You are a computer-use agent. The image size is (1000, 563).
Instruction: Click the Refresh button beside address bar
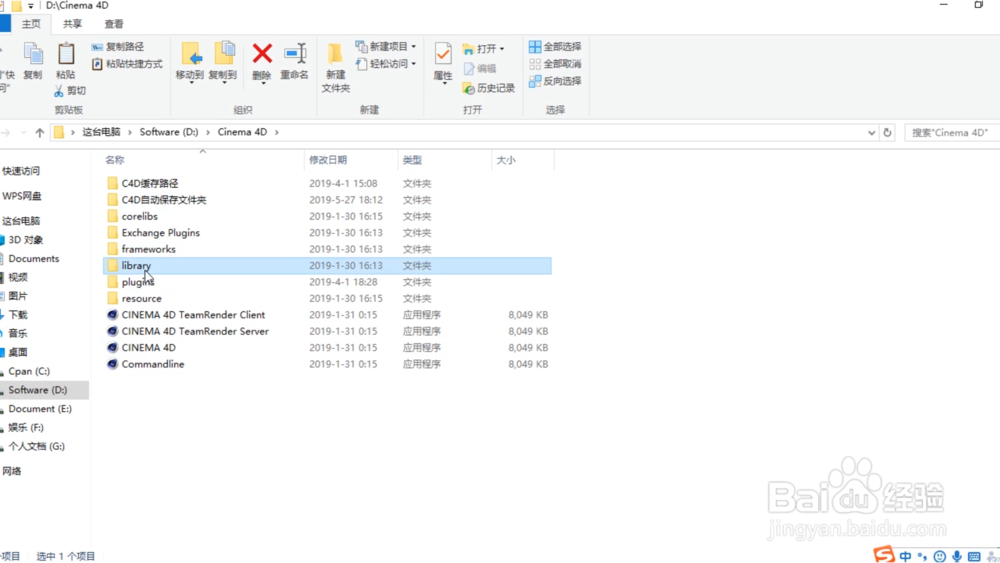click(887, 133)
